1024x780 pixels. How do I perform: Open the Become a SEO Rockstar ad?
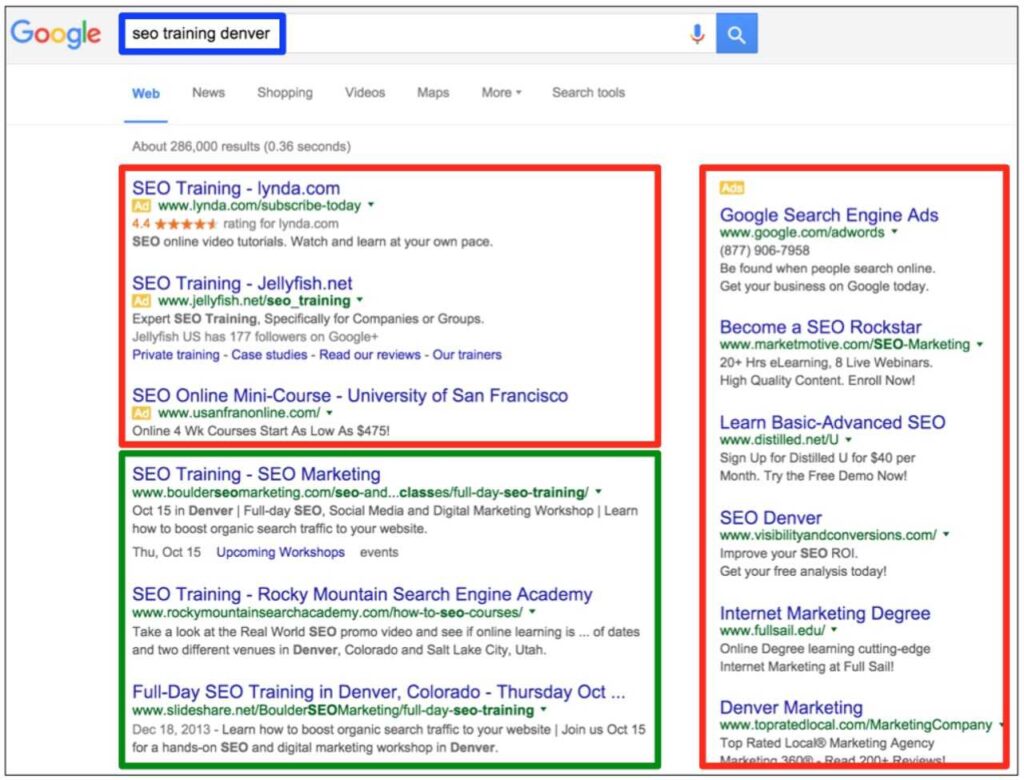tap(820, 327)
